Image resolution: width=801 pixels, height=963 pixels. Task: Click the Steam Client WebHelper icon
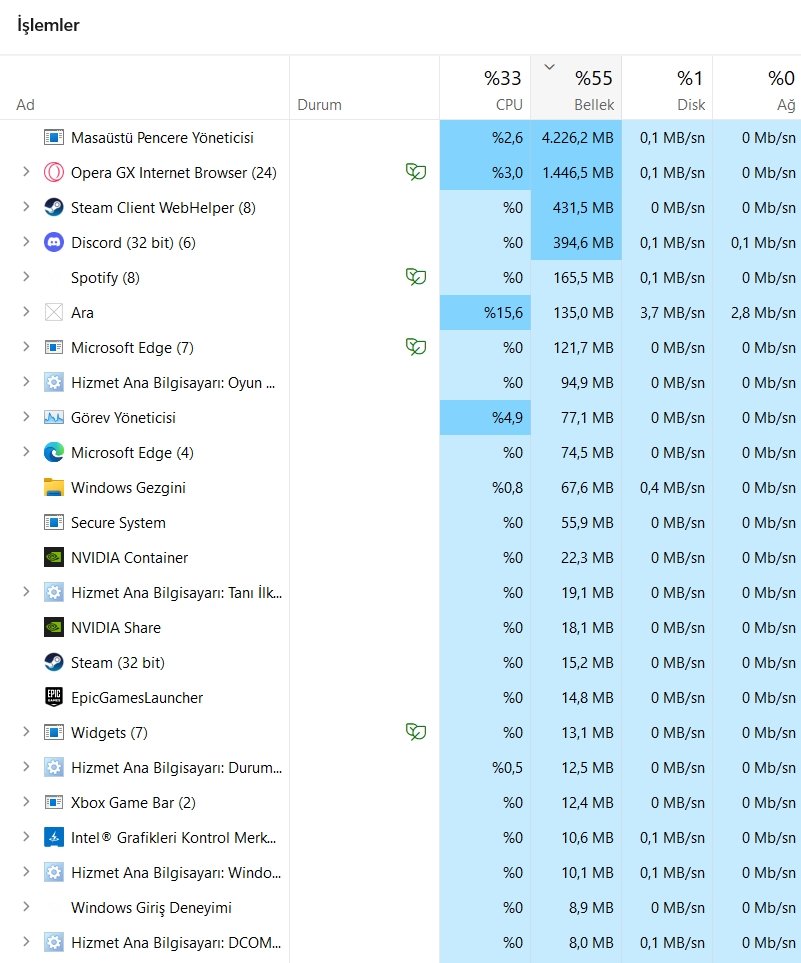tap(54, 208)
